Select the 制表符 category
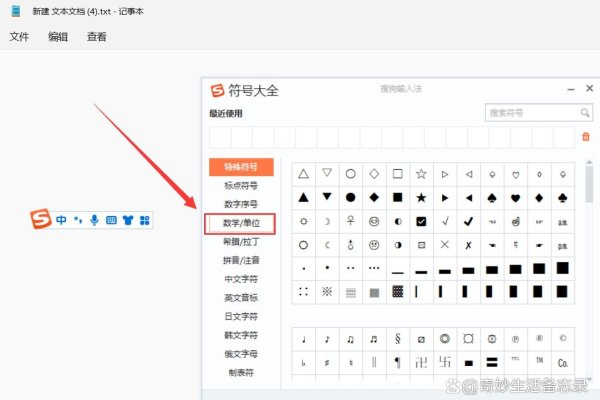Viewport: 600px width, 400px height. (241, 372)
